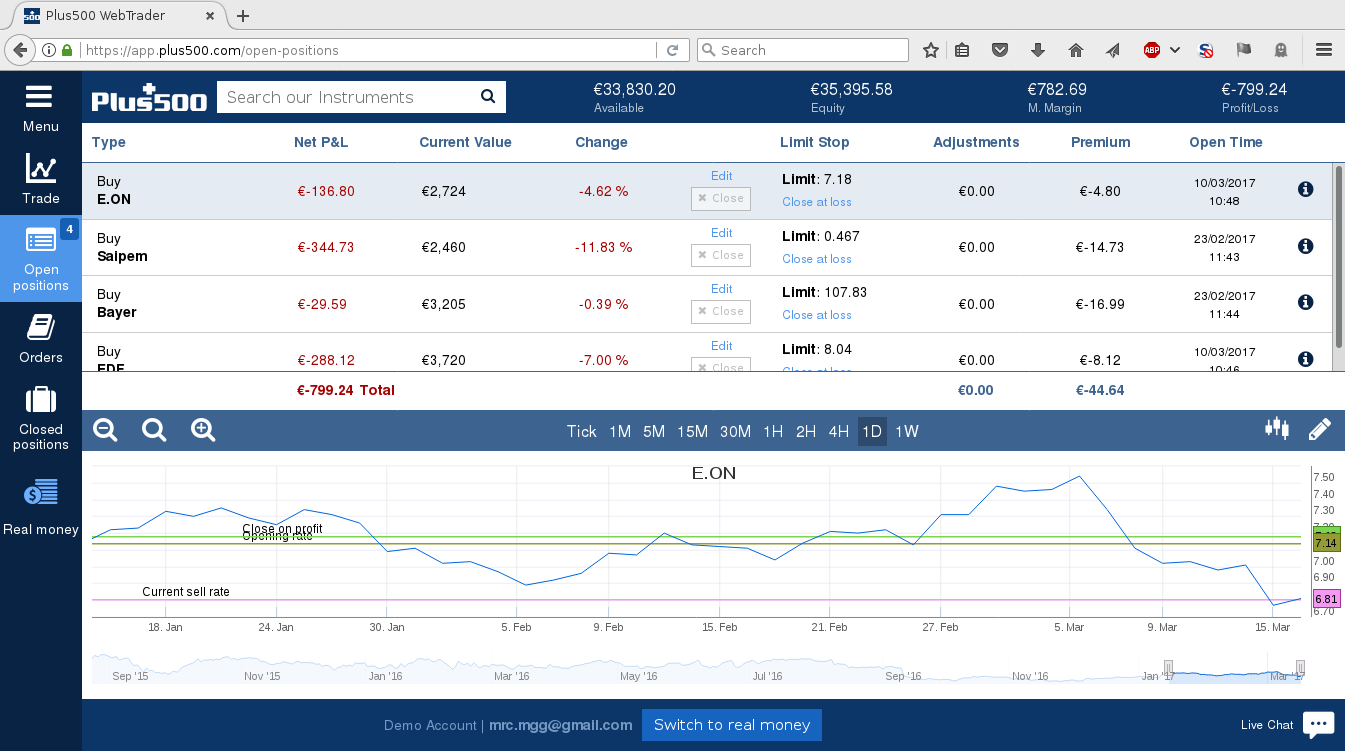Open drawing tools pencil icon
Image resolution: width=1345 pixels, height=751 pixels.
pos(1320,430)
